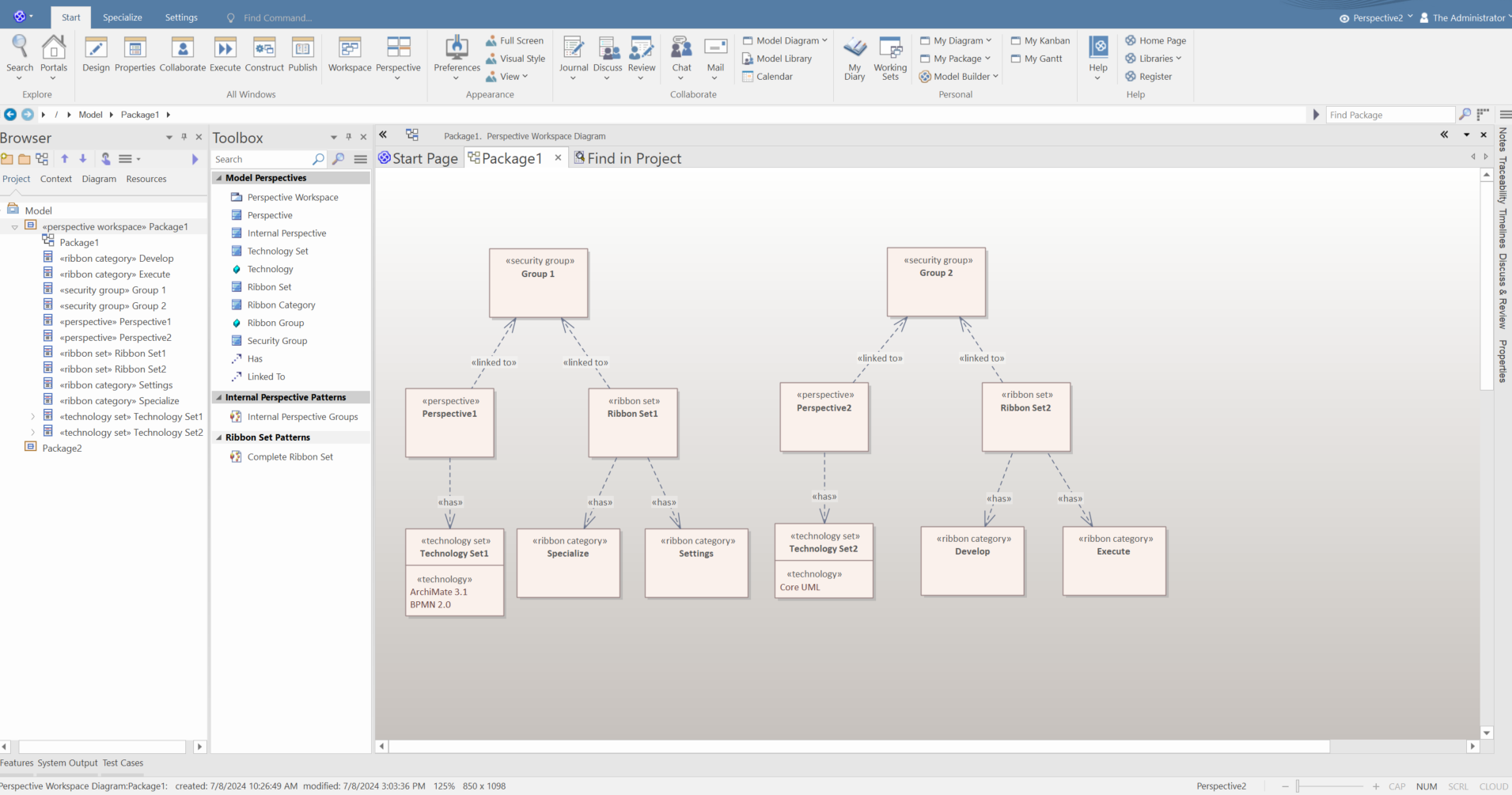Click in the Find Package field
This screenshot has height=795, width=1512.
click(x=1390, y=115)
